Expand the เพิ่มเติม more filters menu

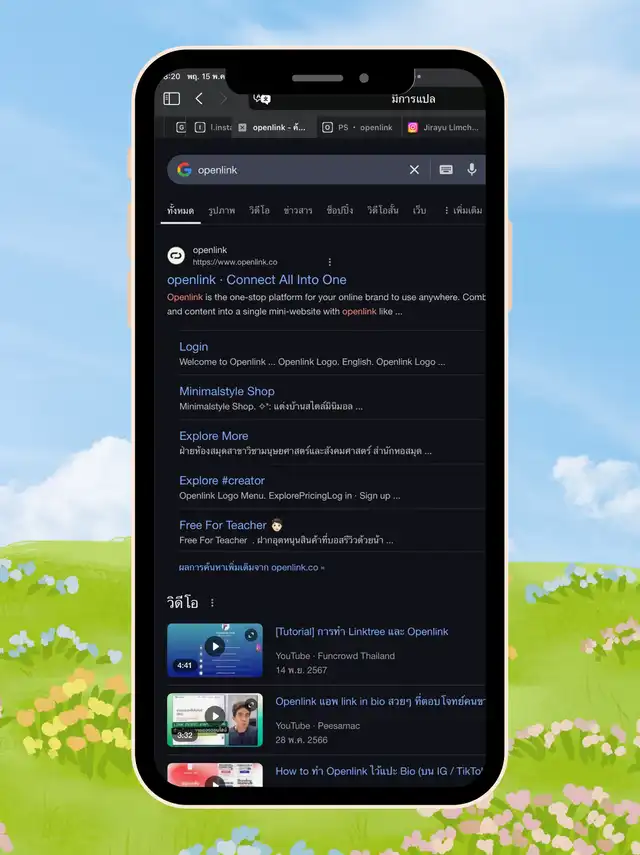462,211
